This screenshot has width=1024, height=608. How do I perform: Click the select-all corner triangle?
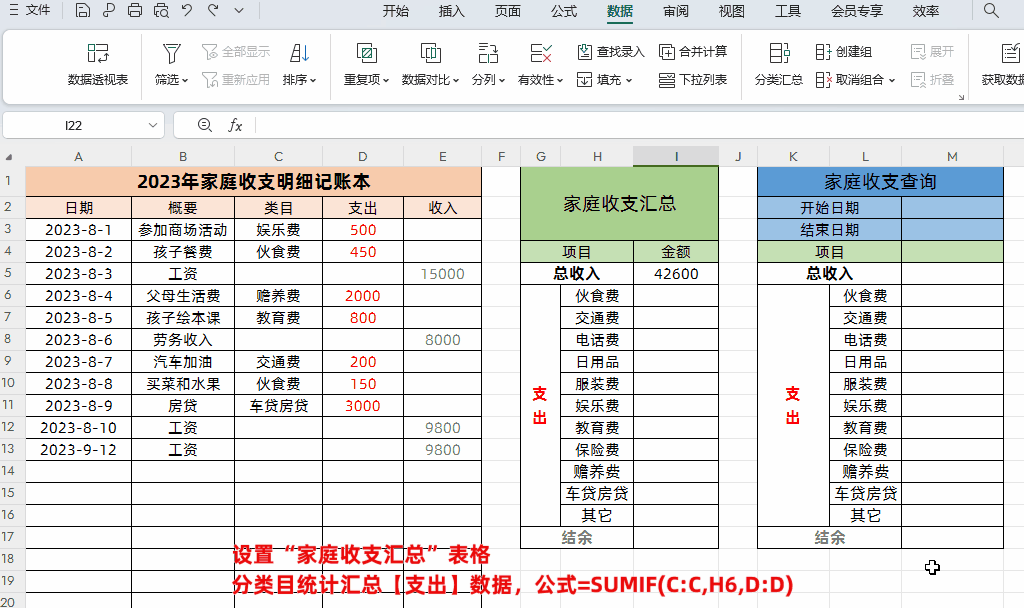coord(9,157)
